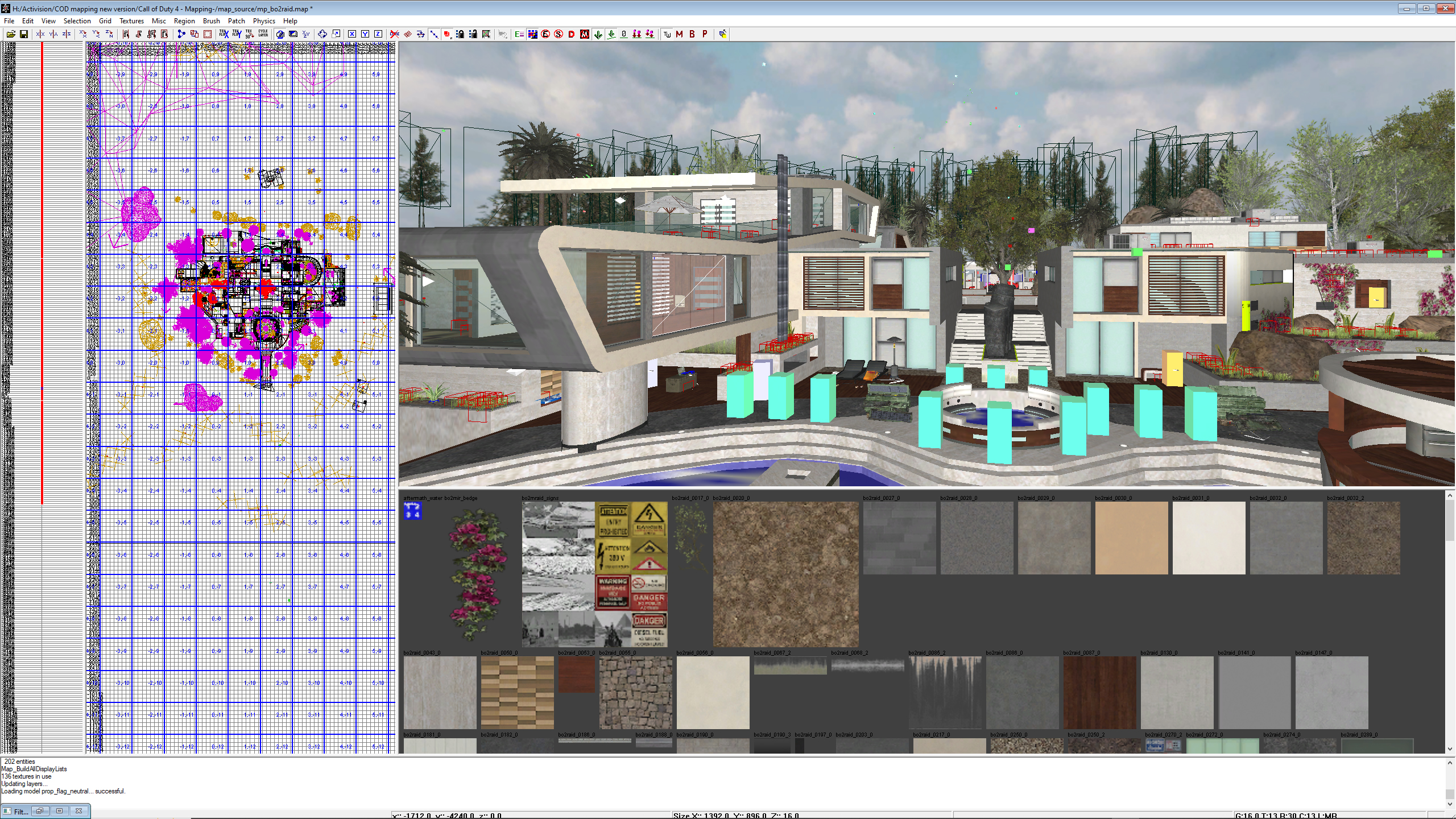1456x819 pixels.
Task: Select the bo2mraid_signs texture thumbnail
Action: click(594, 574)
